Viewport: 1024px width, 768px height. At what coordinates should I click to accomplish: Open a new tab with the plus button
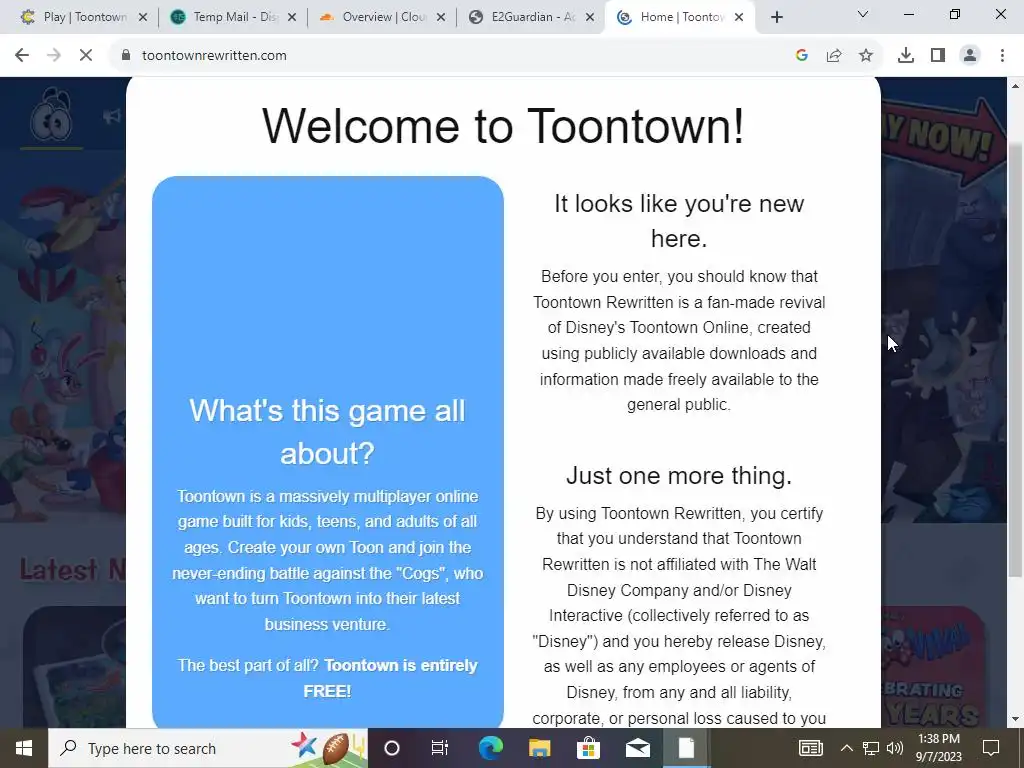pyautogui.click(x=776, y=17)
